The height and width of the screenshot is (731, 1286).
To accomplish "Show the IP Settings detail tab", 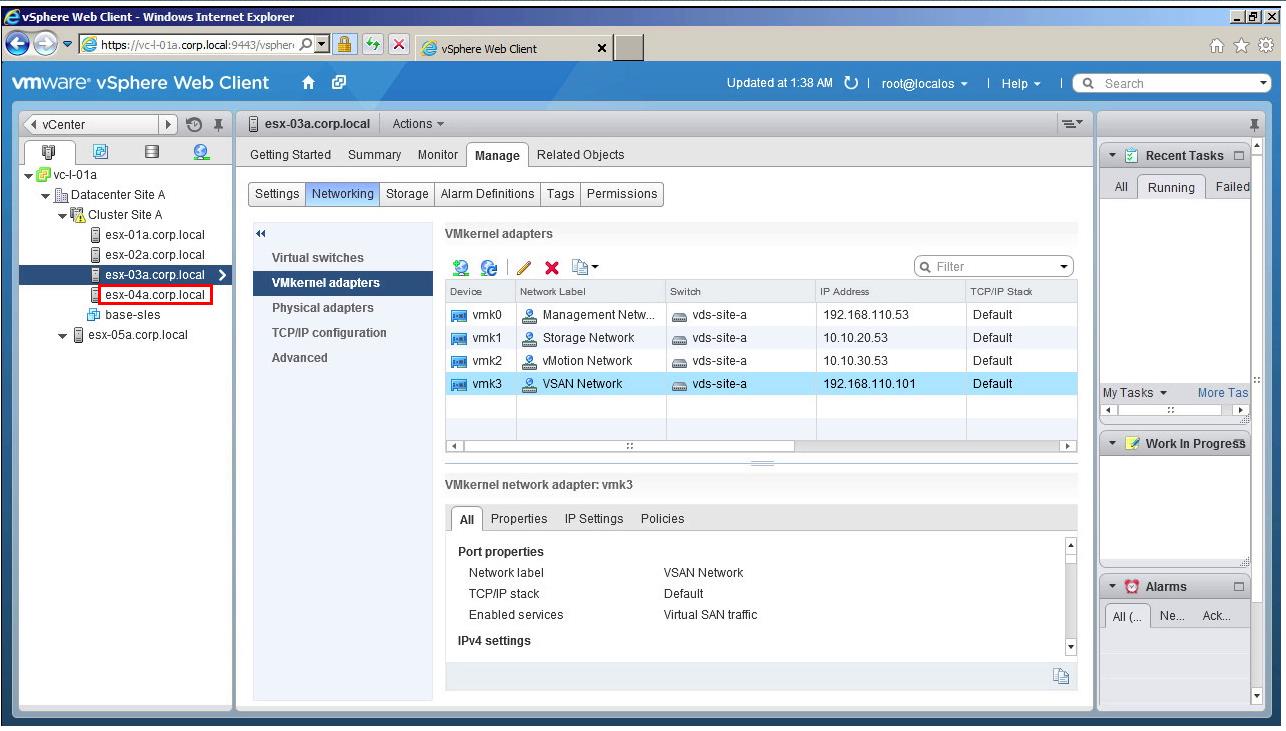I will [594, 519].
